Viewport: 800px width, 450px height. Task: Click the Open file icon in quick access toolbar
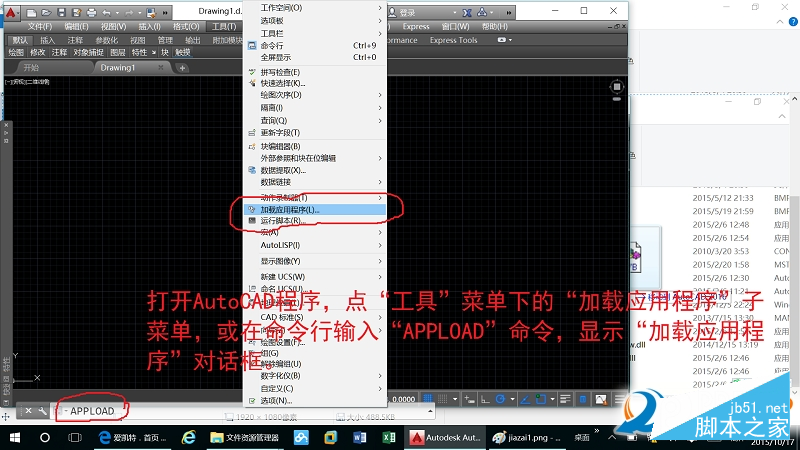coord(46,12)
